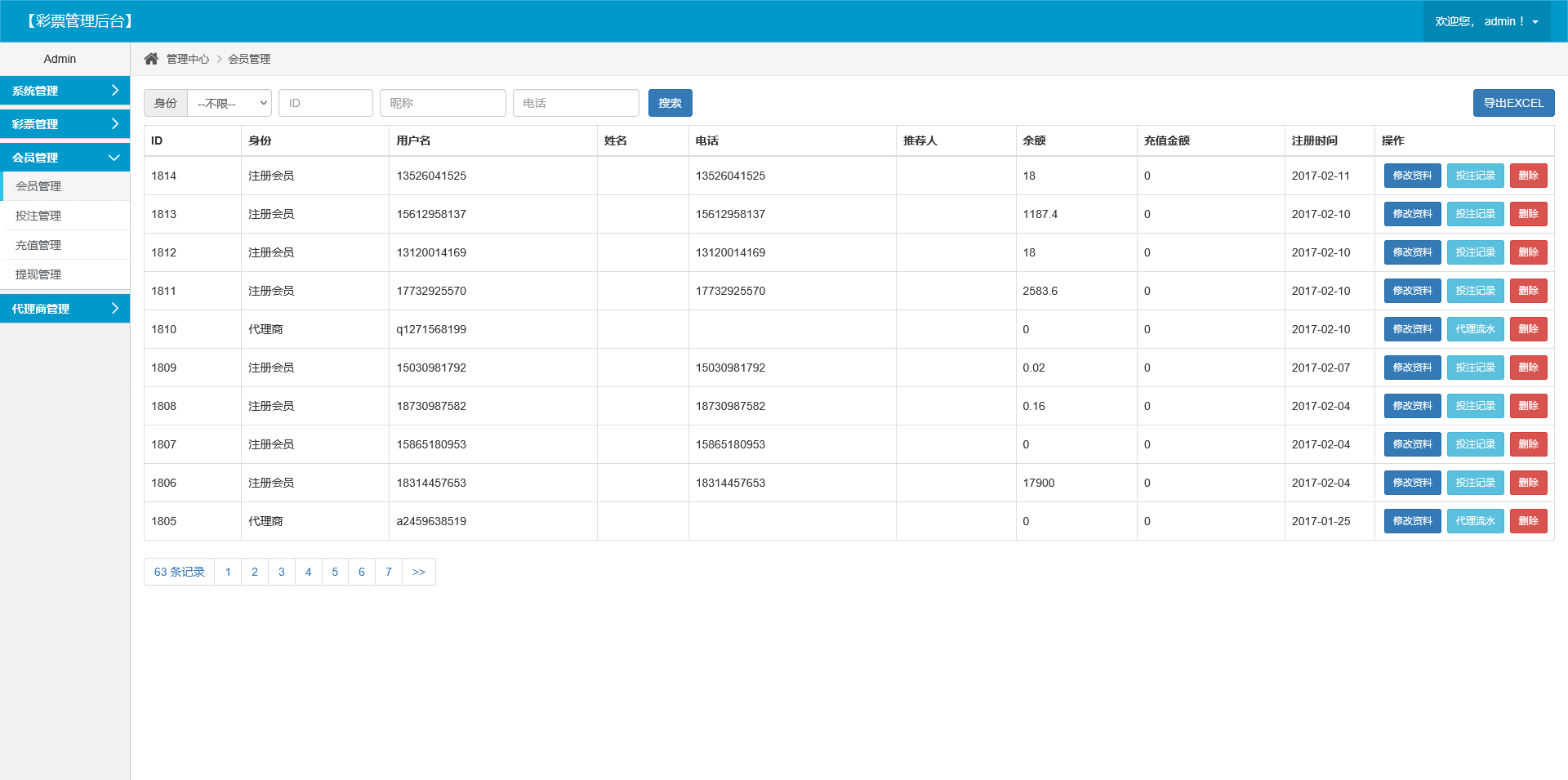
Task: Click 代理流水 for agent 1810
Action: pos(1475,329)
